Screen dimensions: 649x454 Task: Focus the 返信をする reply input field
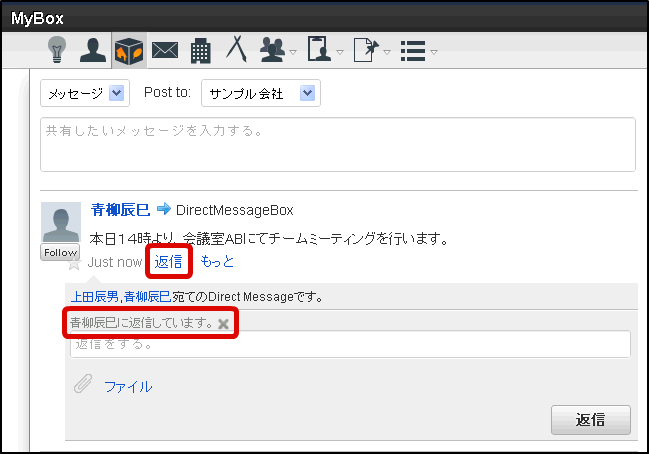[351, 344]
